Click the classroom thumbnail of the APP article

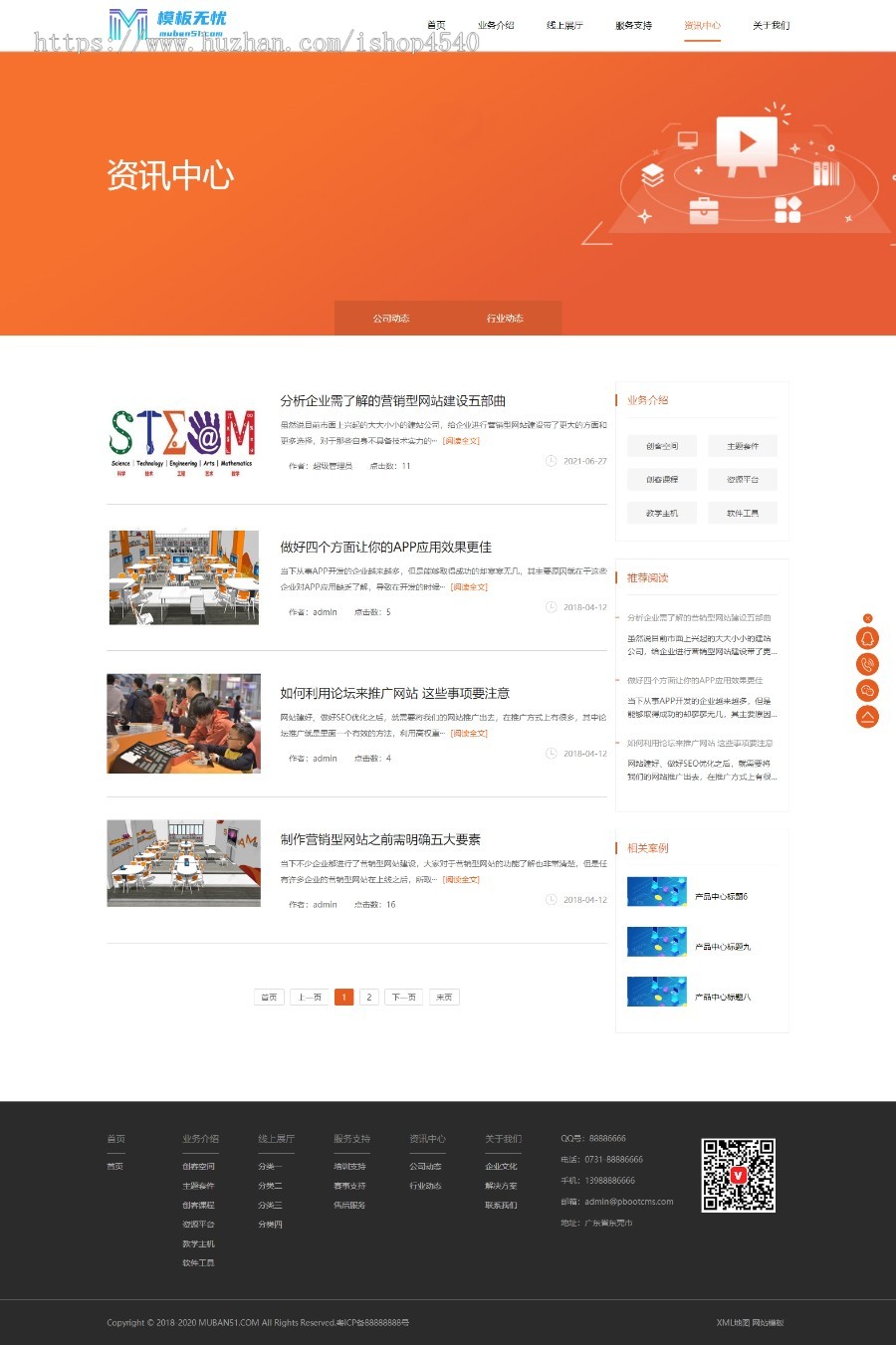click(183, 577)
